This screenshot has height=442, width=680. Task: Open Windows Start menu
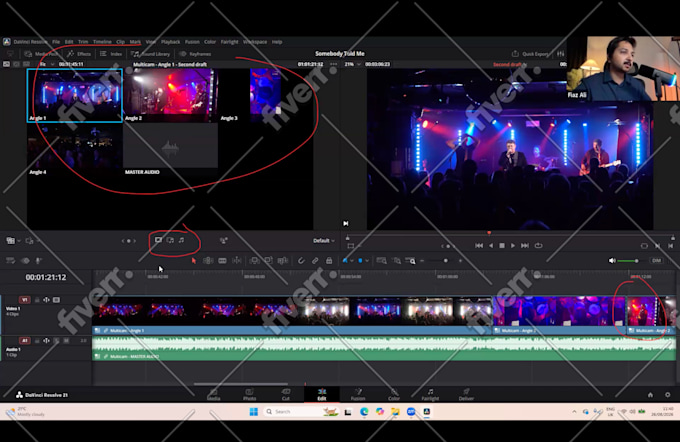point(254,412)
